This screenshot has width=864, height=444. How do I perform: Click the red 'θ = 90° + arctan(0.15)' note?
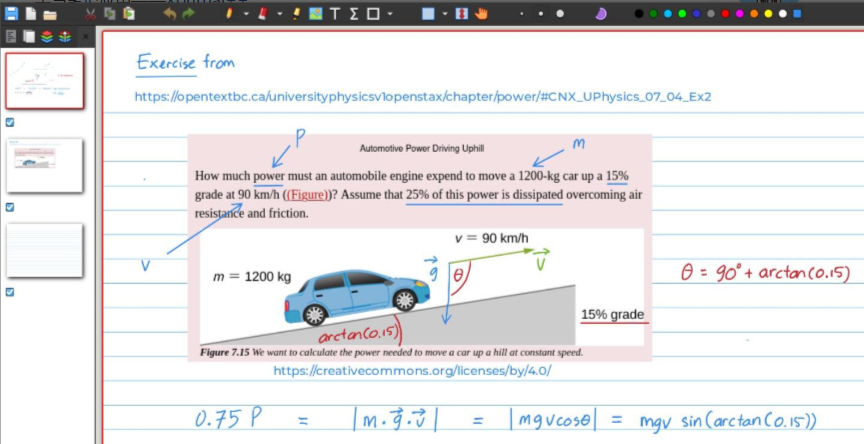tap(765, 273)
